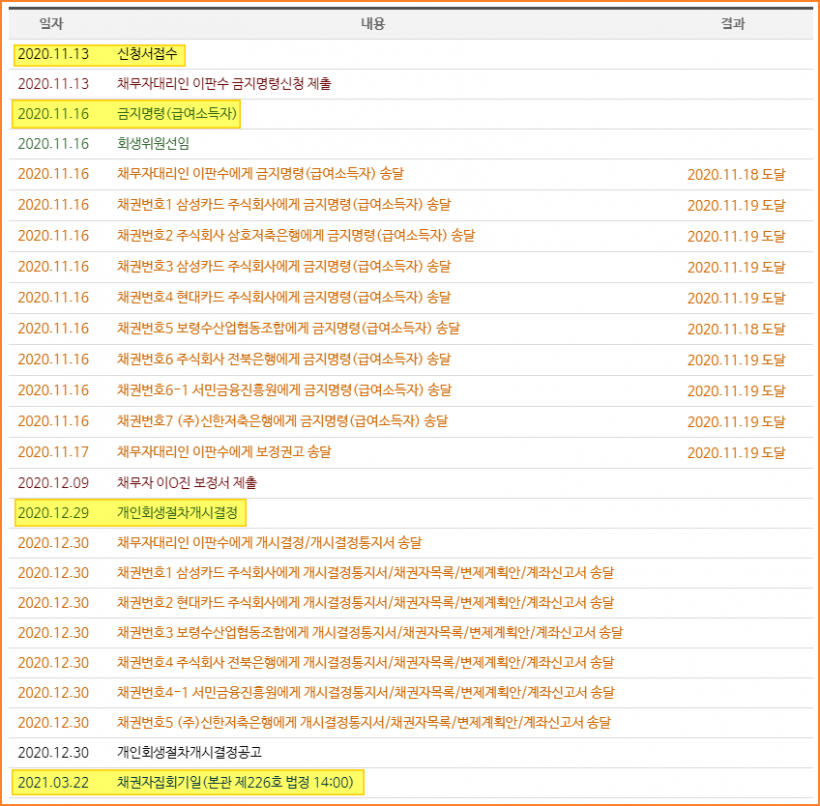Open '채권번호1 삼성카드 주식회사에게 금지명령' row
The height and width of the screenshot is (806, 820).
click(x=283, y=205)
